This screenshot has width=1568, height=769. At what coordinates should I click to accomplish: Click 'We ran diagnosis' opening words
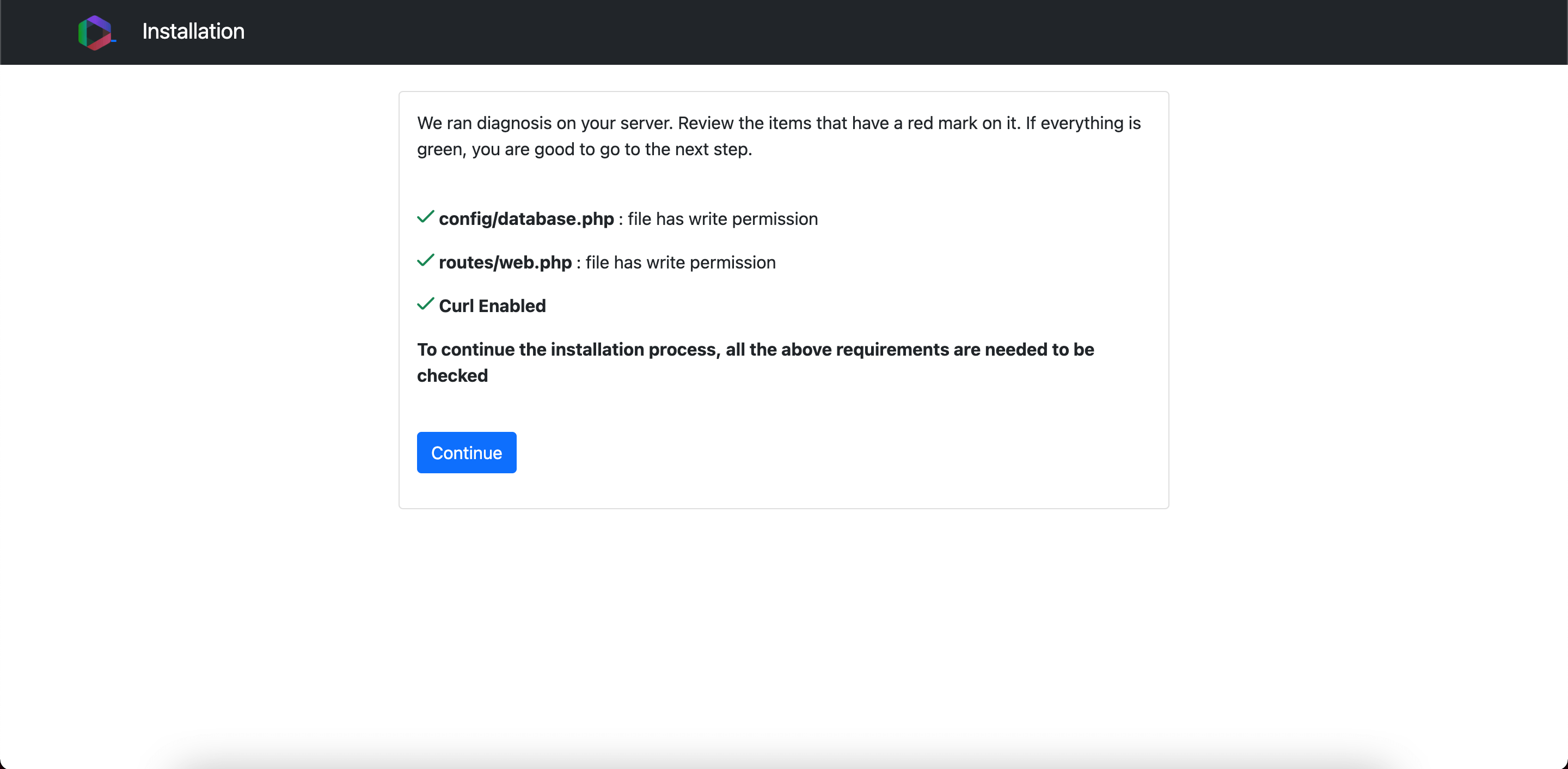pyautogui.click(x=484, y=123)
